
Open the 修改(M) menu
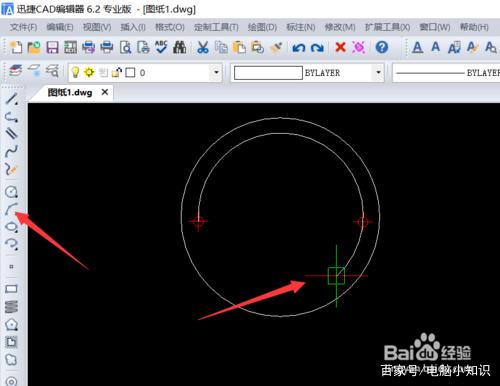pos(340,27)
